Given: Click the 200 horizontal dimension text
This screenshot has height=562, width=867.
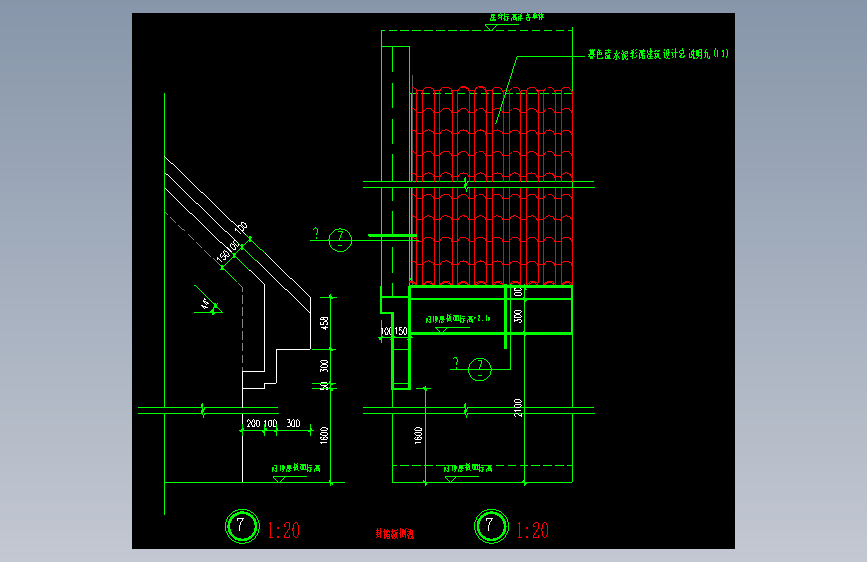Looking at the screenshot, I should (x=253, y=423).
